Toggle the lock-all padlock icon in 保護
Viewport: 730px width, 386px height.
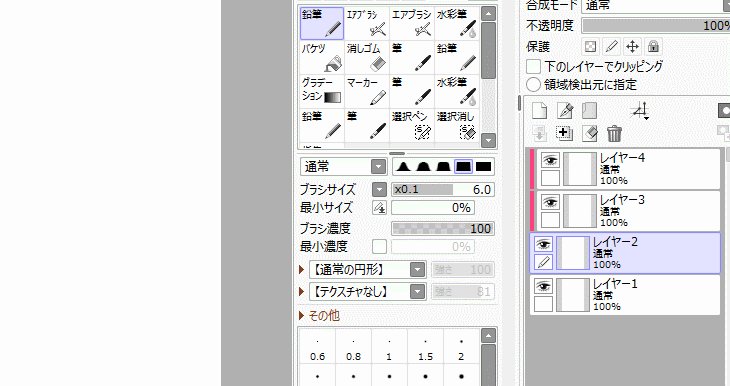coord(653,47)
